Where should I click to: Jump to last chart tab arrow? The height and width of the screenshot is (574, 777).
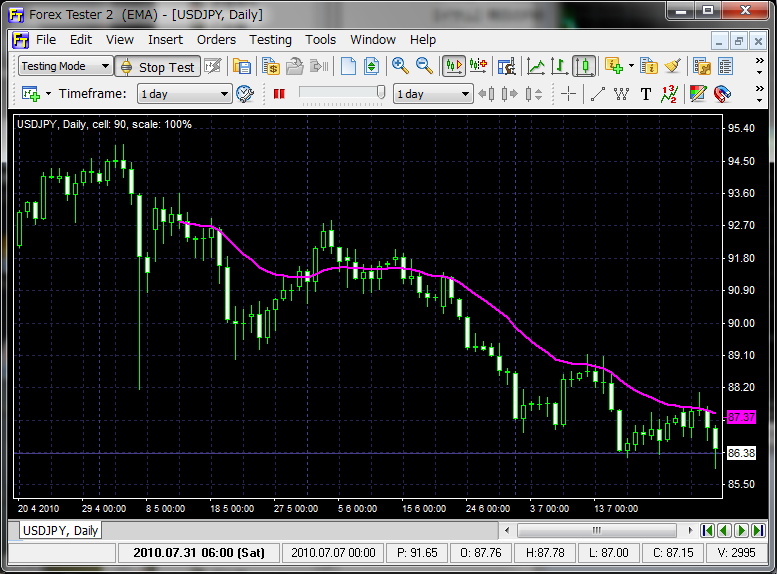758,530
